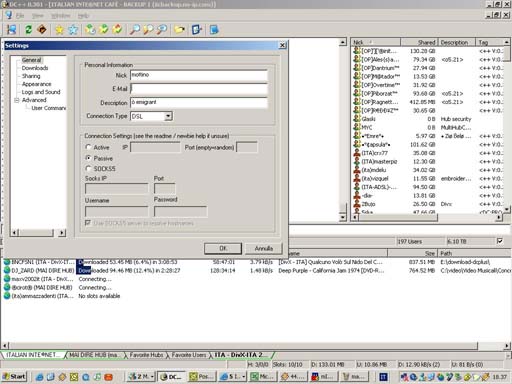Click the orange quick launch icon in taskbar
512x384 pixels.
(108, 377)
